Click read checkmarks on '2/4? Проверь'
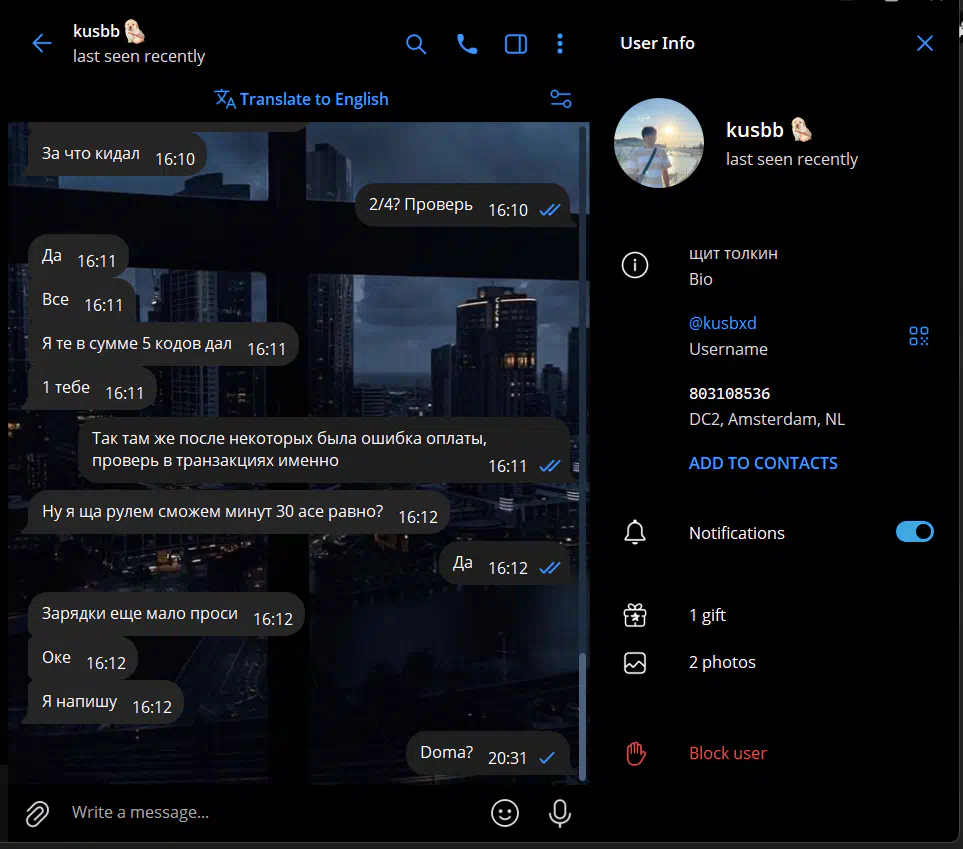 point(550,210)
